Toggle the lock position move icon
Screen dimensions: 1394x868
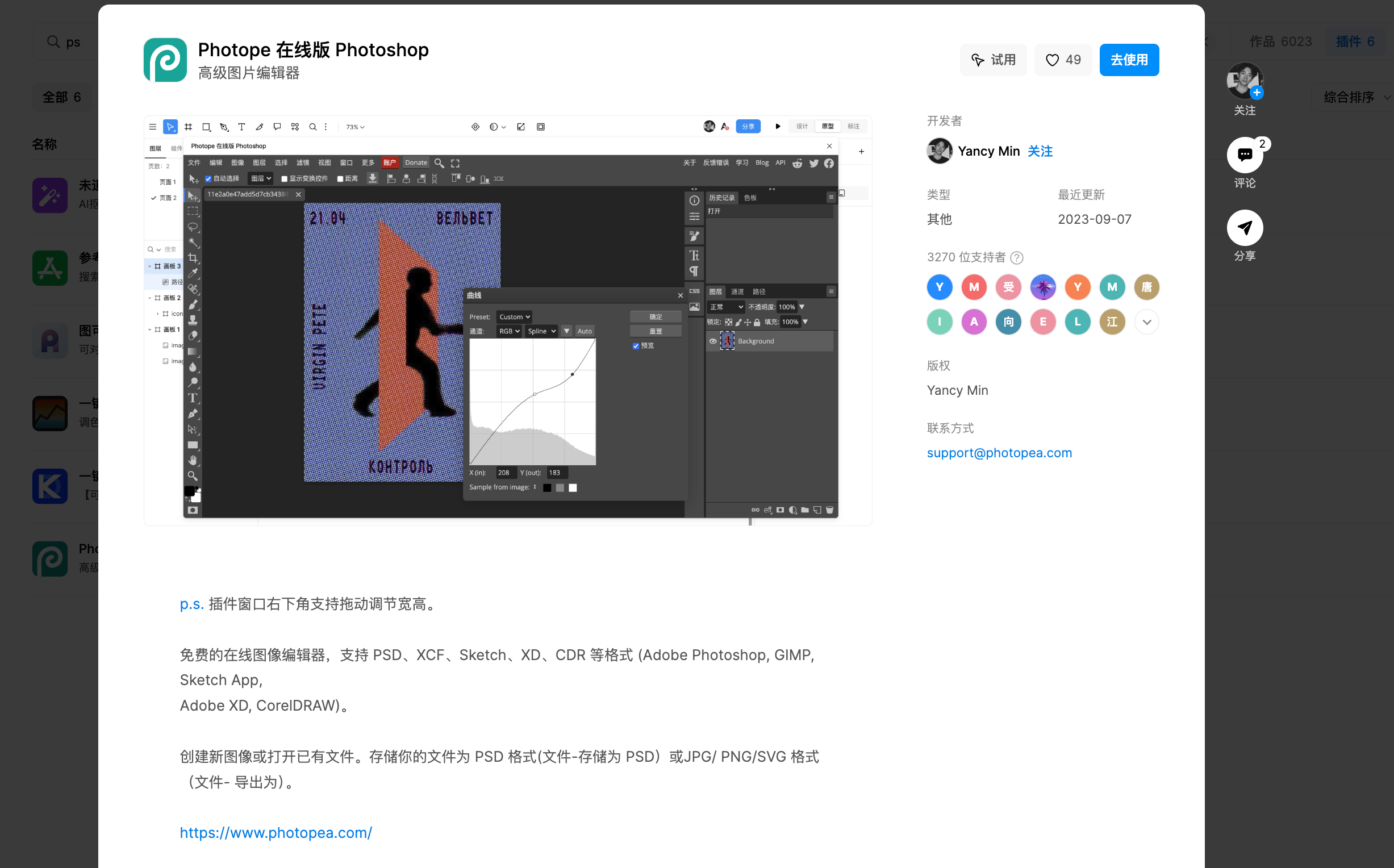click(x=747, y=322)
